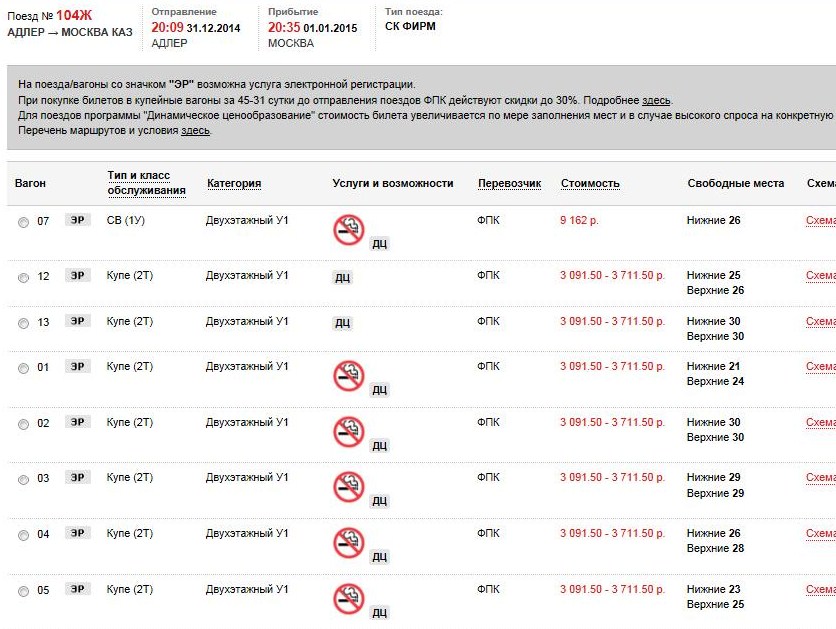Image resolution: width=836 pixels, height=629 pixels.
Task: Click the ЭР badge for wagon 12
Action: pyautogui.click(x=77, y=275)
